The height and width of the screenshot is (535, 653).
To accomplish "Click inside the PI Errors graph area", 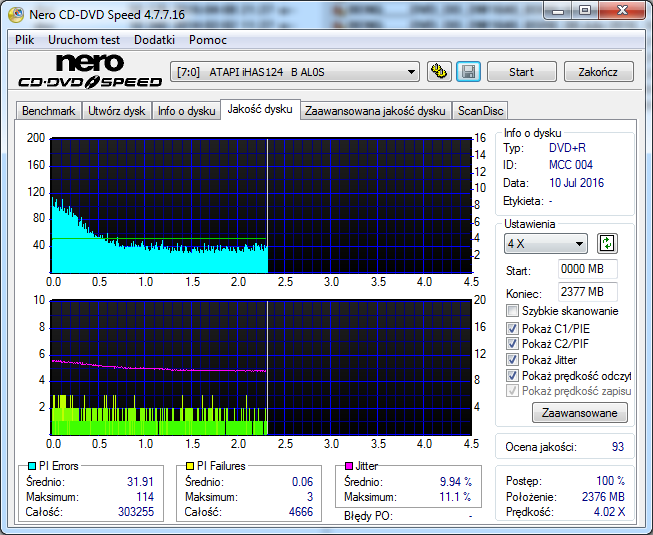I will (261, 206).
